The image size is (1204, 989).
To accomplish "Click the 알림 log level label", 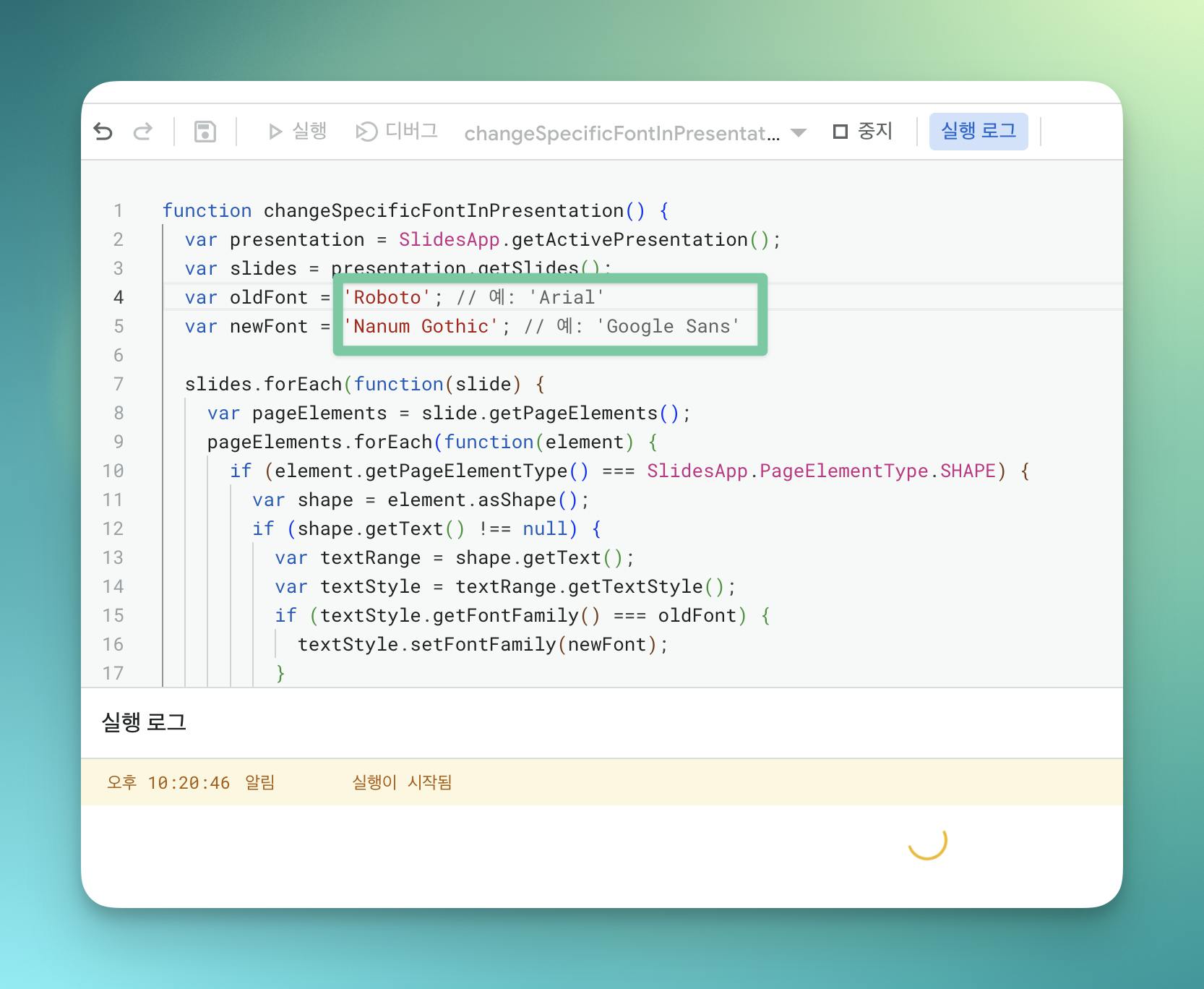I will click(260, 782).
